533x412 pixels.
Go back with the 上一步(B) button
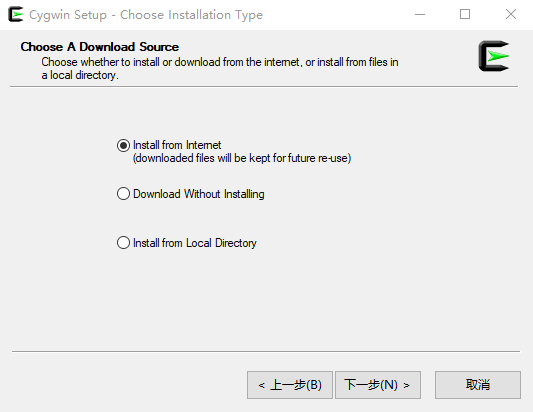pyautogui.click(x=290, y=385)
